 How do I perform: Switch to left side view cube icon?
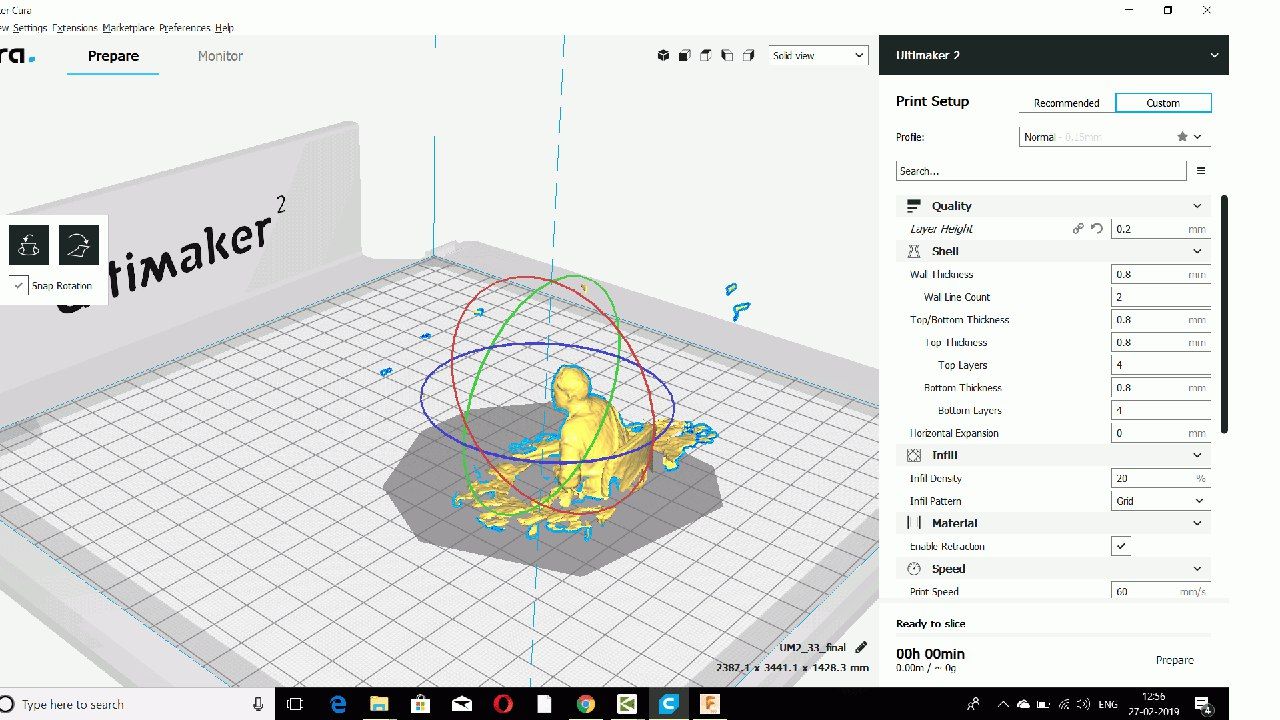click(x=727, y=56)
